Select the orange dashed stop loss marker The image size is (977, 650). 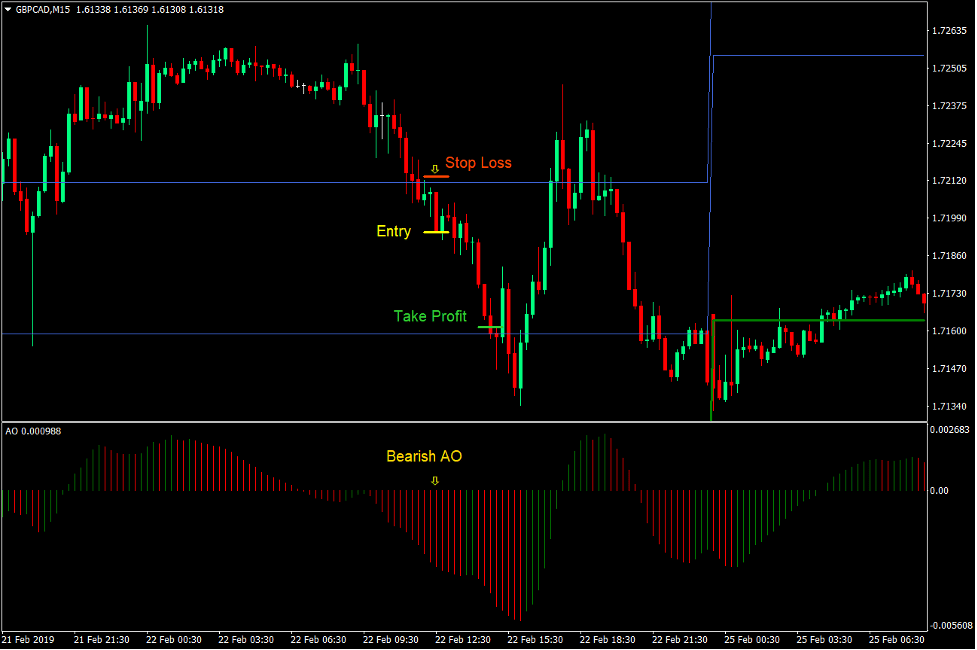point(434,178)
